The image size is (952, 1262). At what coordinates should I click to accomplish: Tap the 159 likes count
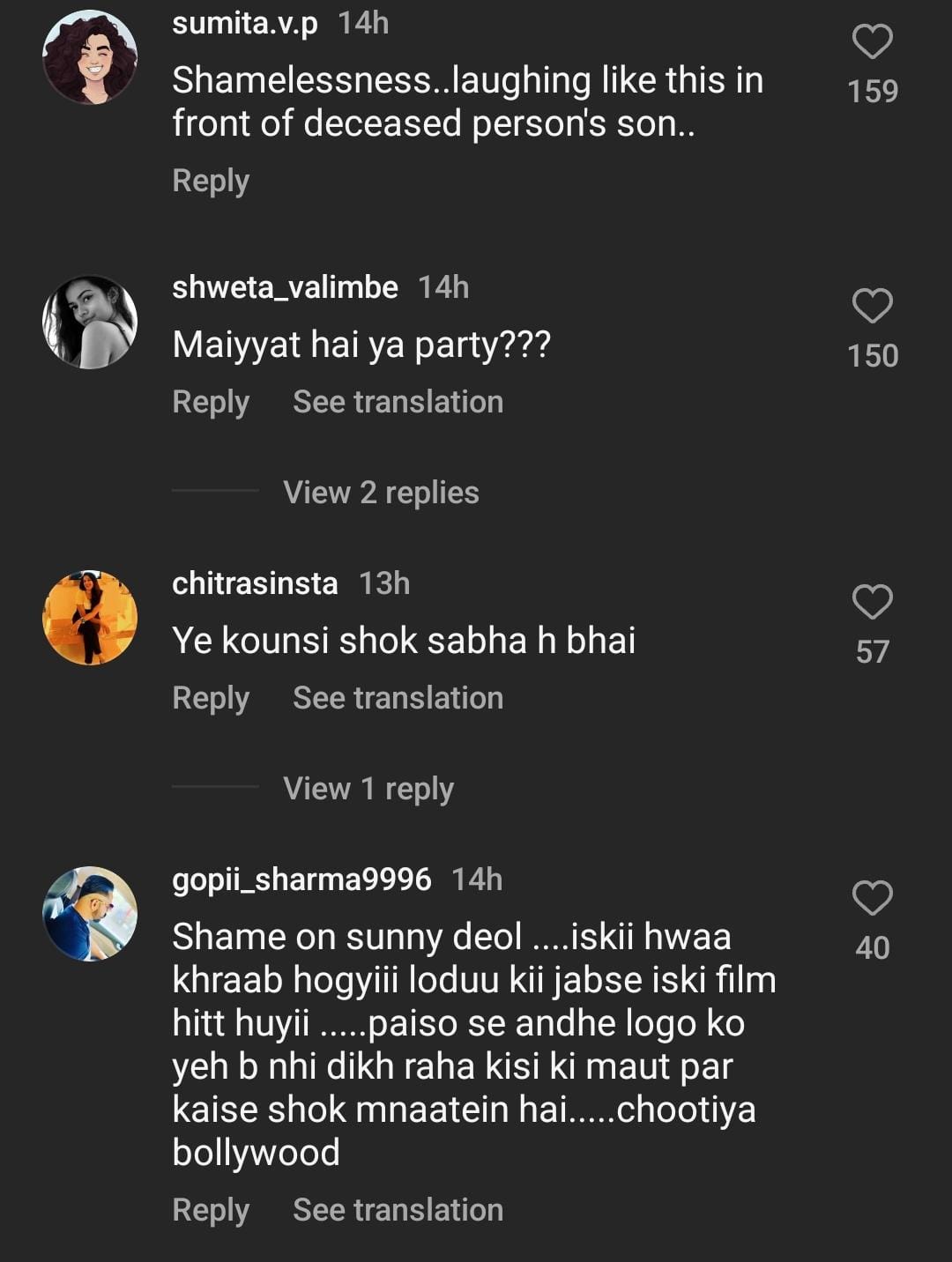tap(872, 91)
